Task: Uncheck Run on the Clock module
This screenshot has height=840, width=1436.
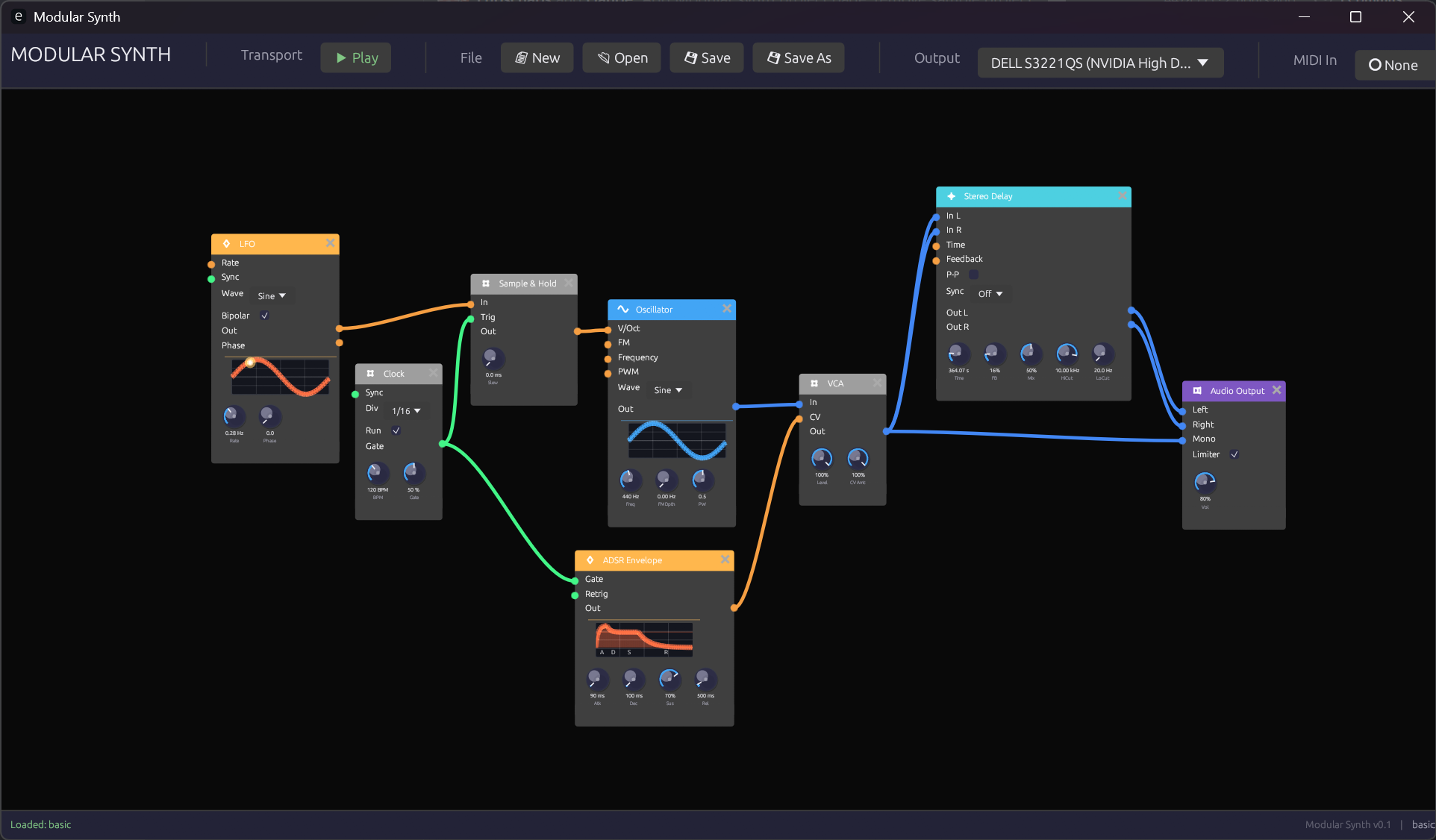Action: (x=396, y=430)
